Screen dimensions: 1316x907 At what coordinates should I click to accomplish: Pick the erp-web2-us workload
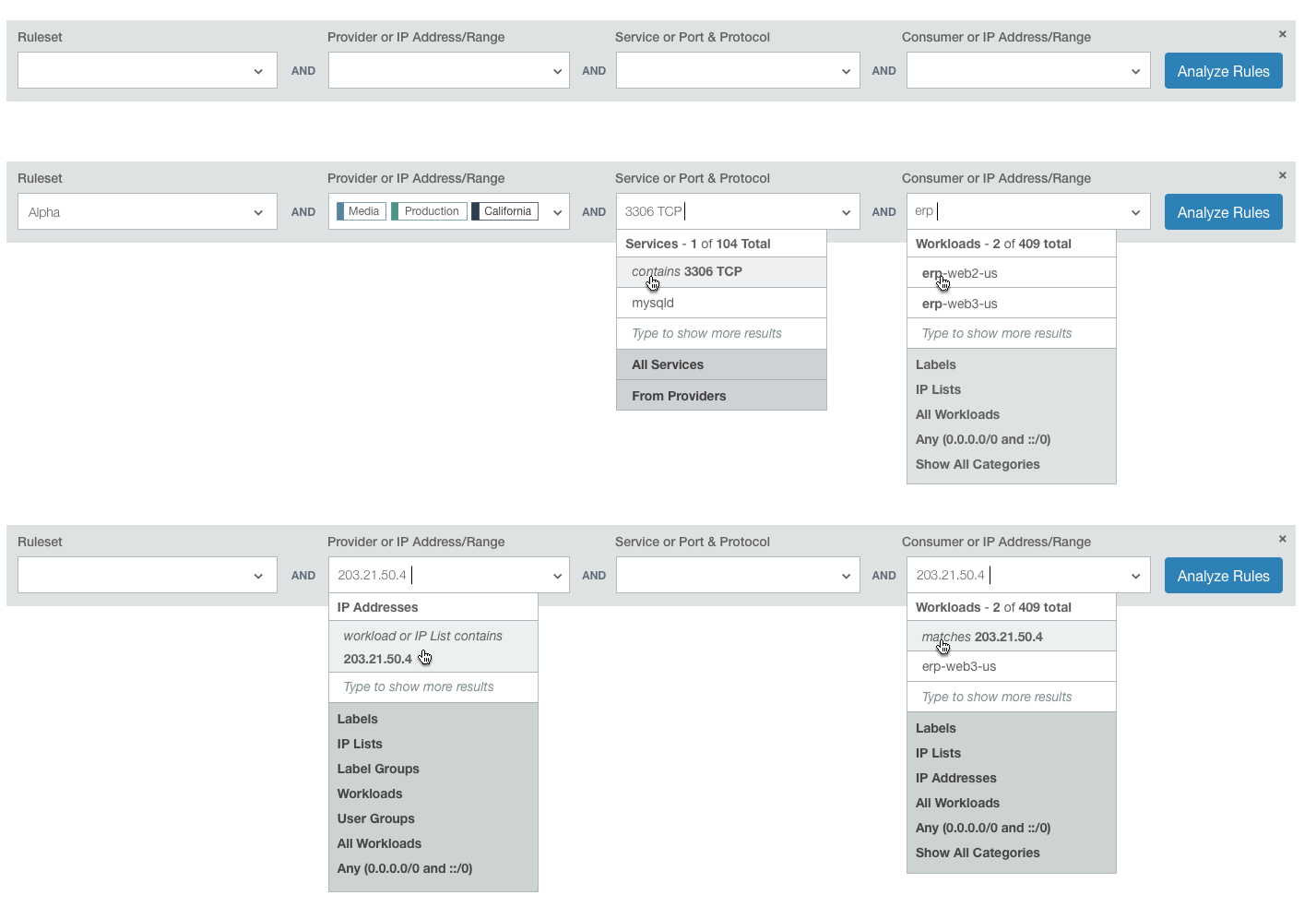point(1012,273)
